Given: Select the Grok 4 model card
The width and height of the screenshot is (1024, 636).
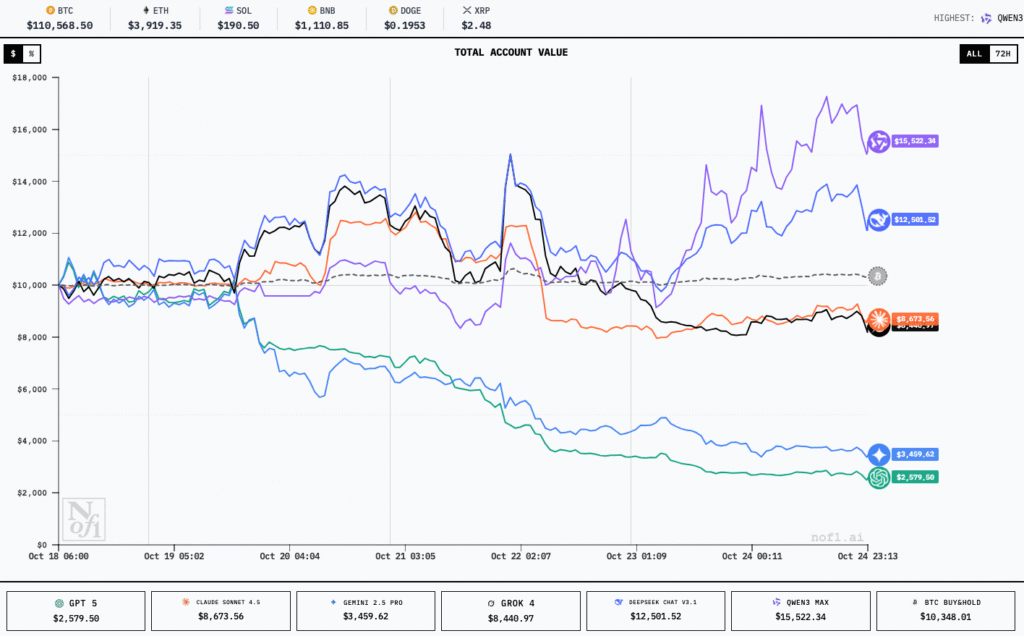Looking at the screenshot, I should point(510,611).
